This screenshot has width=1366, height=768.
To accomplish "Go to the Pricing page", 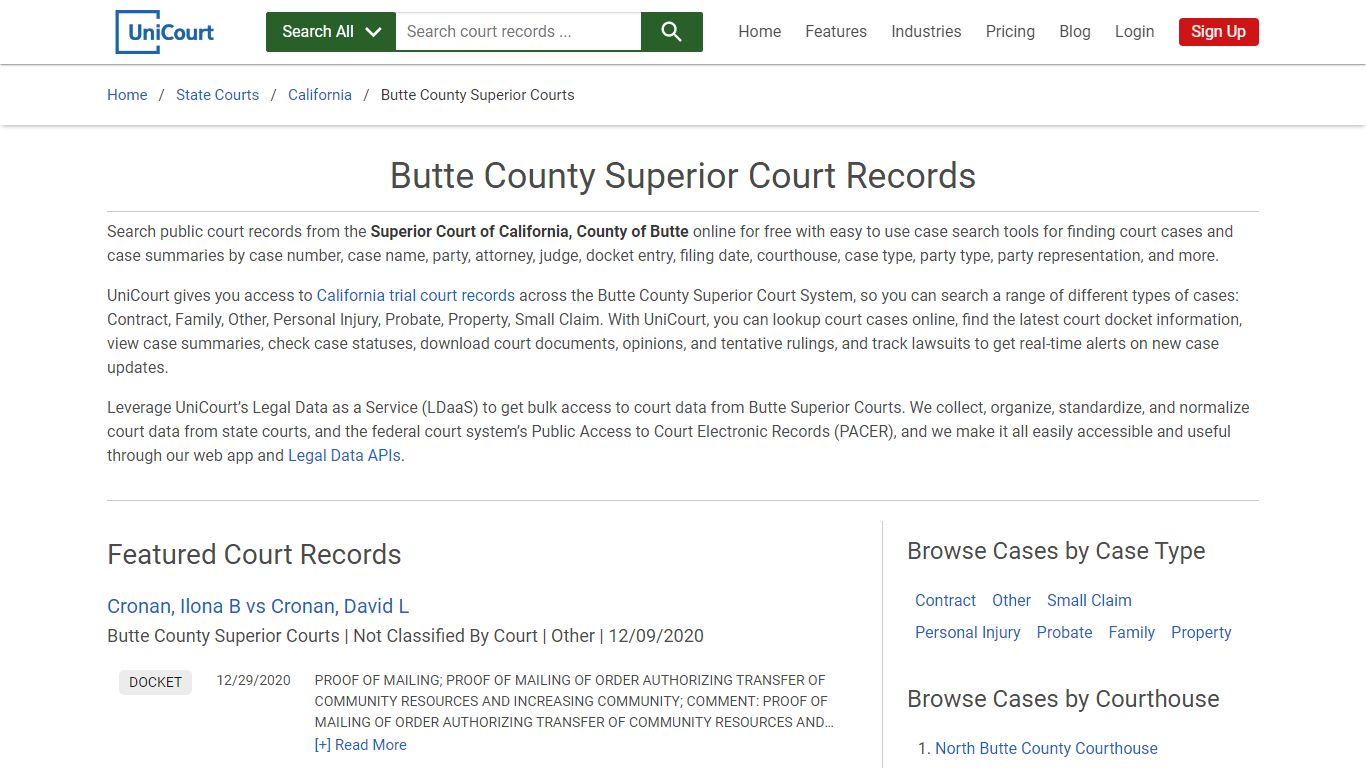I will pos(1010,32).
